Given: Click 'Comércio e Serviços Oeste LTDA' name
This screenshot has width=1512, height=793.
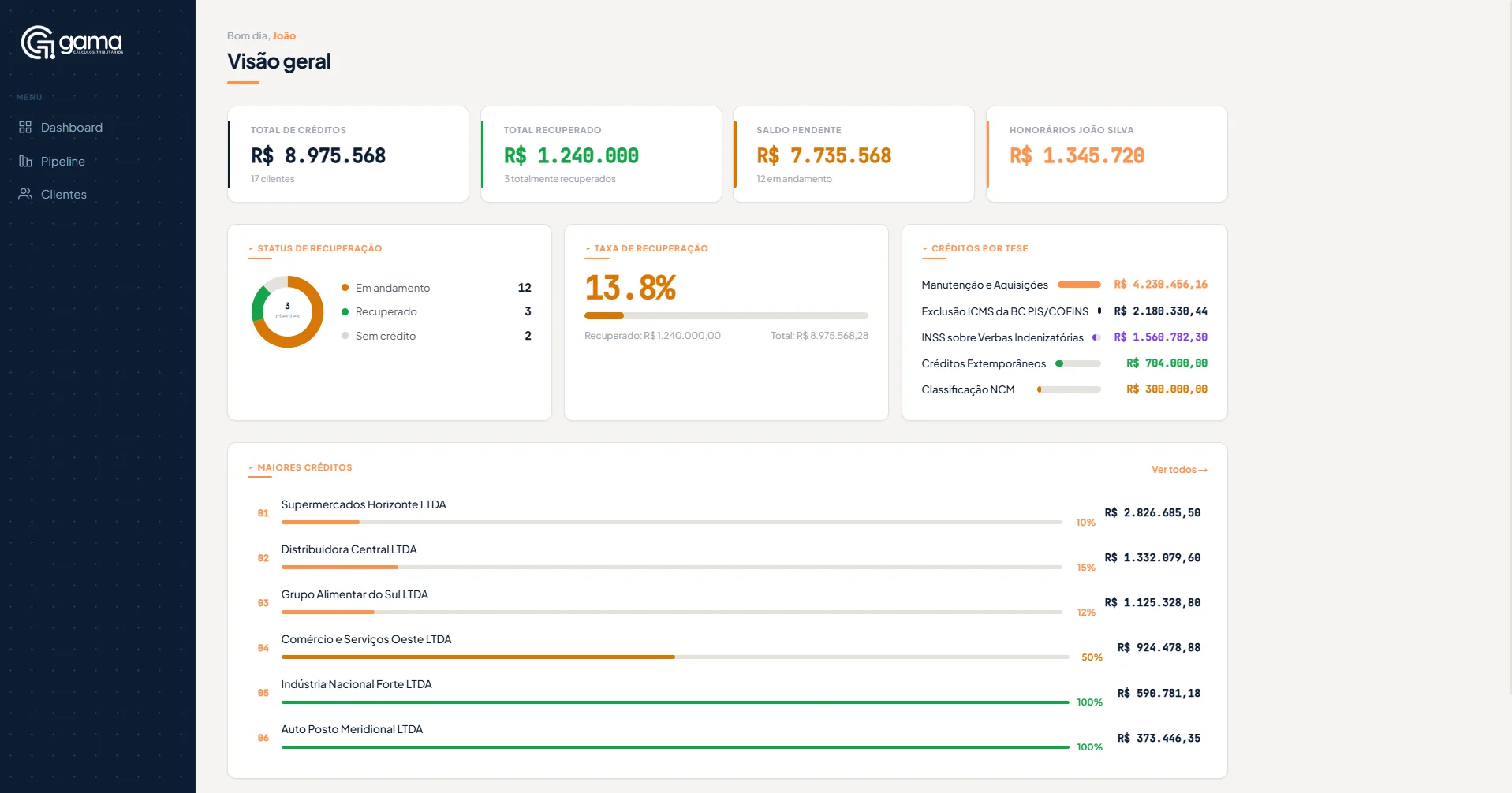Looking at the screenshot, I should tap(366, 639).
